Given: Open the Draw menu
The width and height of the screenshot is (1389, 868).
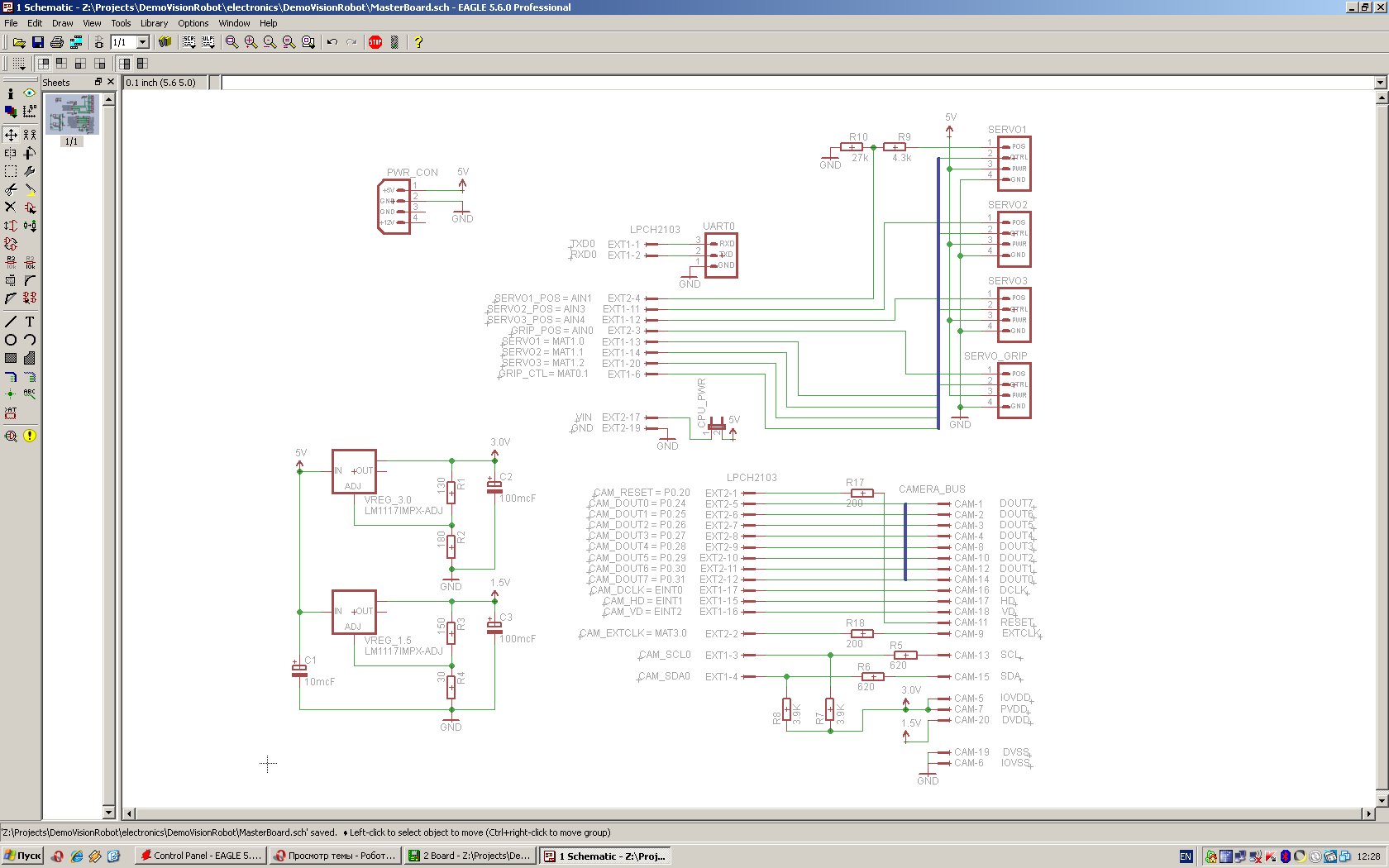Looking at the screenshot, I should tap(63, 23).
